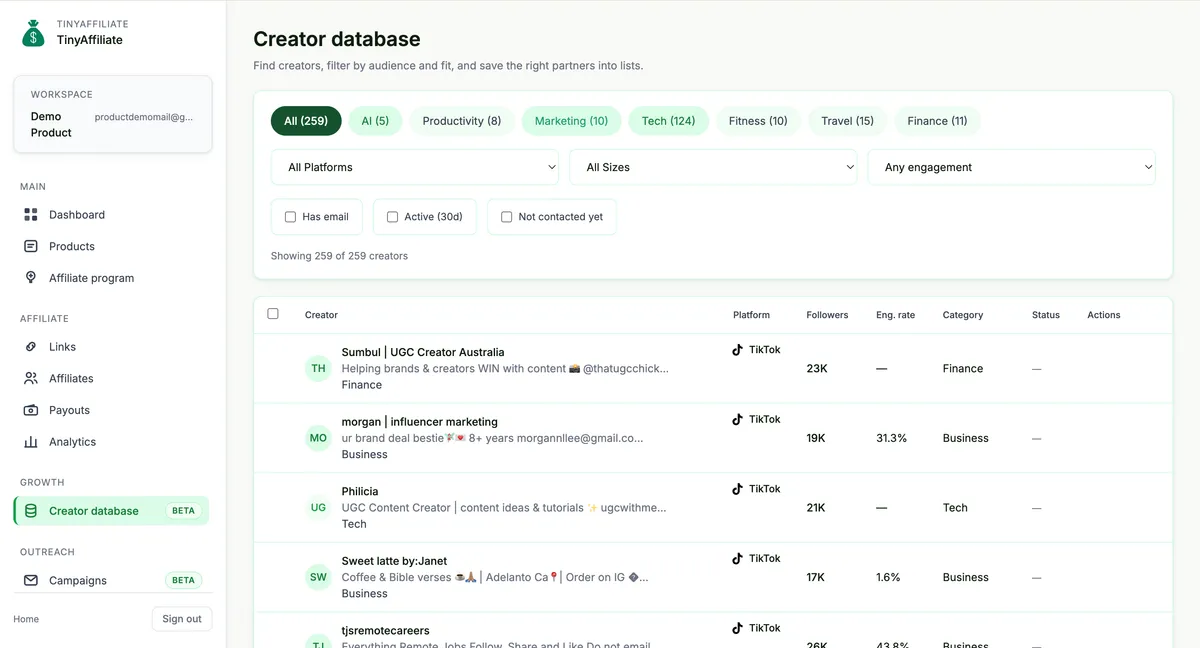This screenshot has width=1200, height=648.
Task: Click the Platform column header
Action: [751, 315]
